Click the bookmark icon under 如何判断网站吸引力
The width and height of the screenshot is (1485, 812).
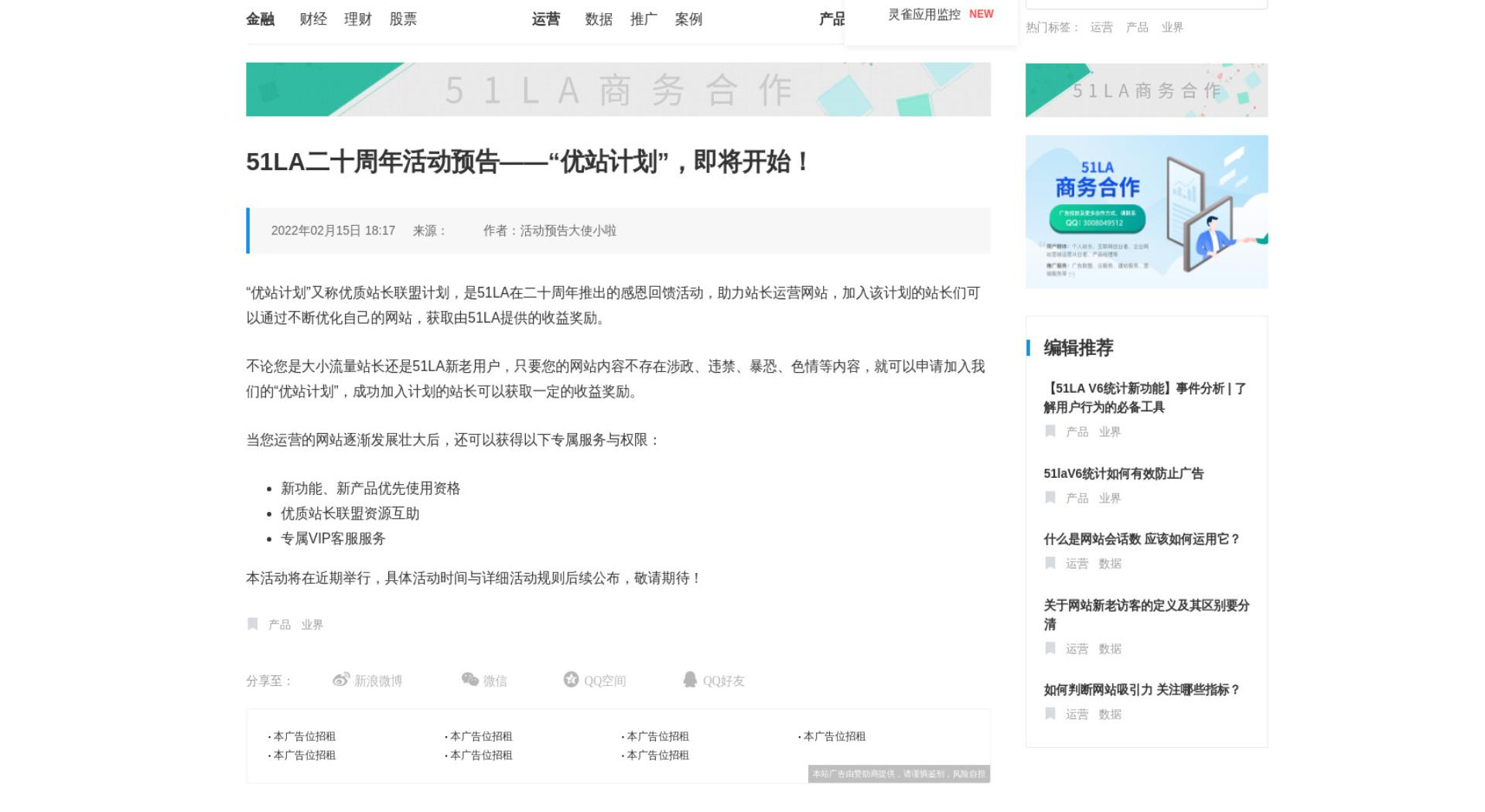[x=1050, y=714]
